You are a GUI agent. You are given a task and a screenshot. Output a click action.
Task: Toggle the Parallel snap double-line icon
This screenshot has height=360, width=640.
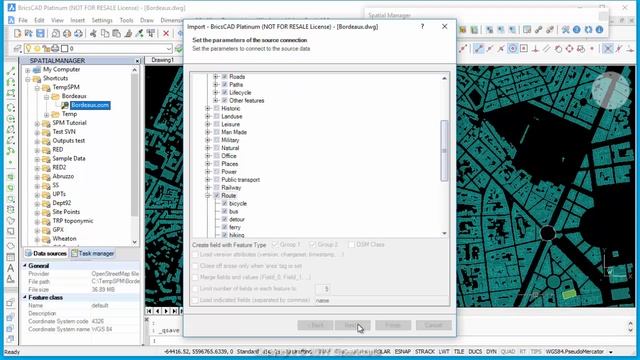pyautogui.click(x=547, y=49)
